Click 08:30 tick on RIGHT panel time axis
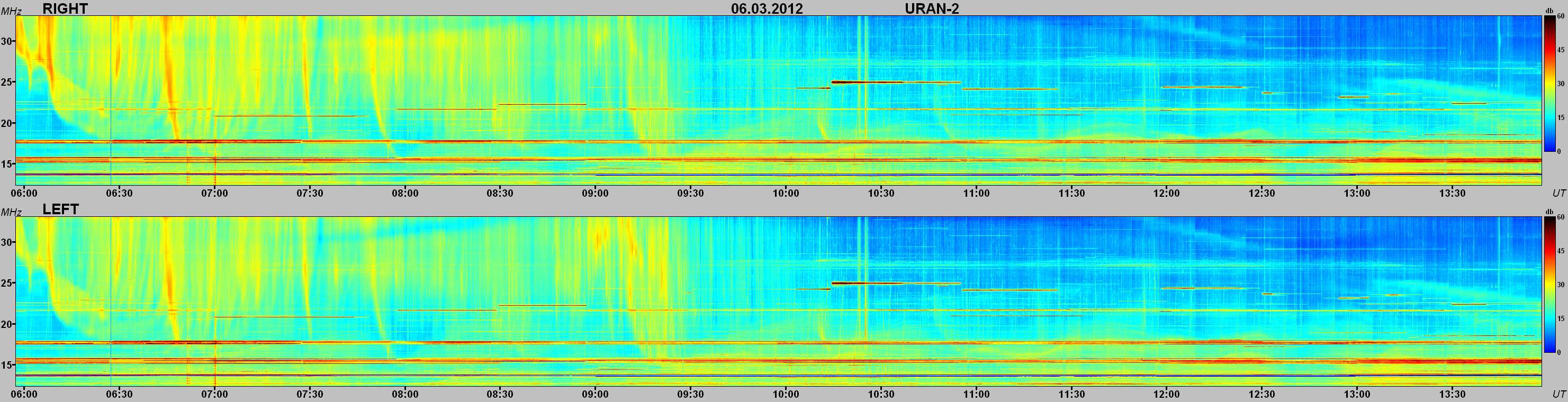The image size is (1568, 402). (500, 193)
